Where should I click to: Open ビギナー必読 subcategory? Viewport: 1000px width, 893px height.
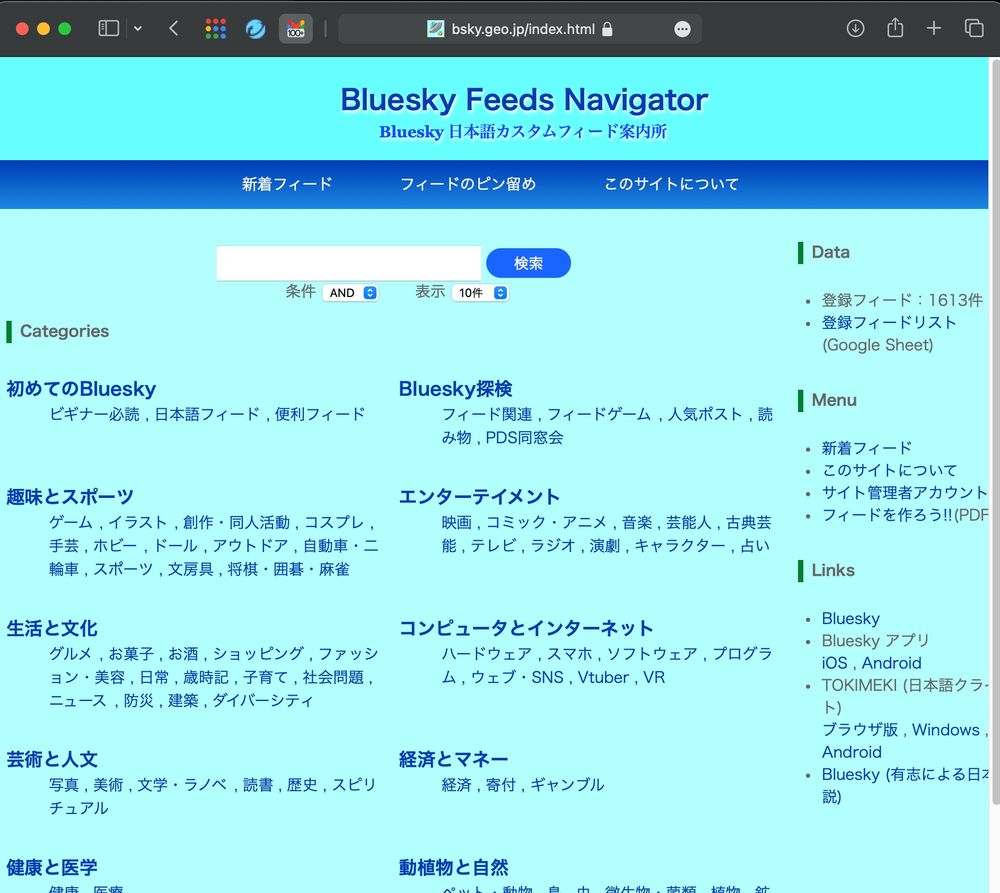pos(94,415)
